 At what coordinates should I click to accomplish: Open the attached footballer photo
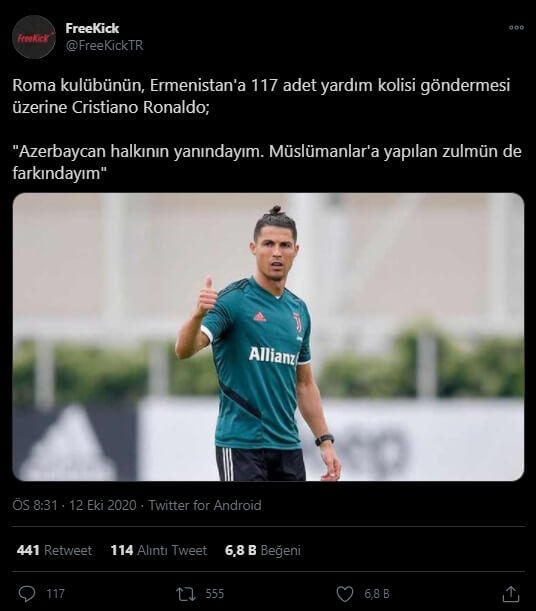point(268,337)
